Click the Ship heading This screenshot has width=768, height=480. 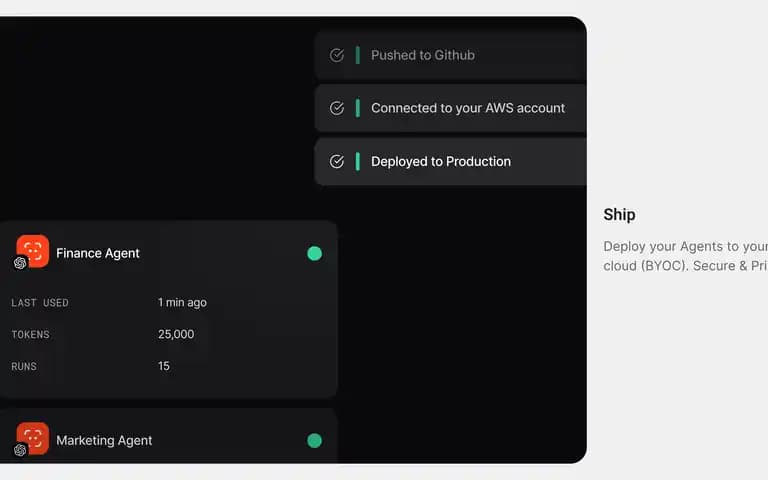click(619, 215)
